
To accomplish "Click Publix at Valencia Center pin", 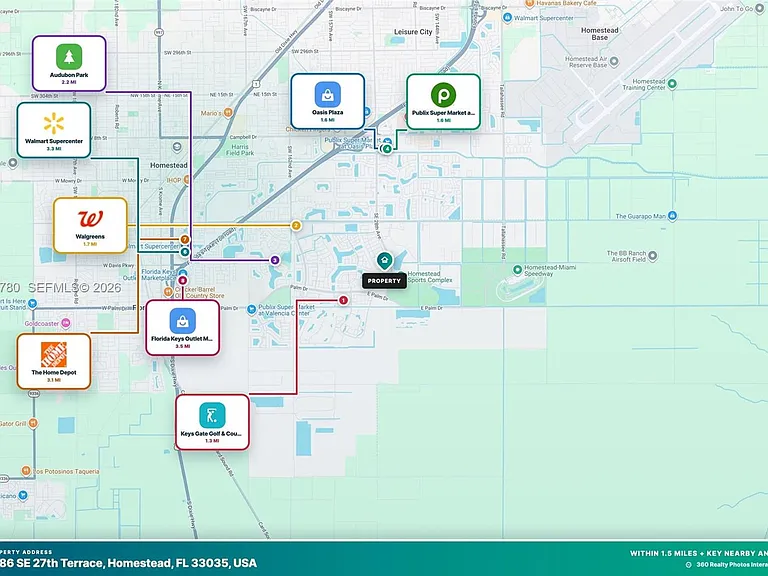I will pyautogui.click(x=252, y=310).
